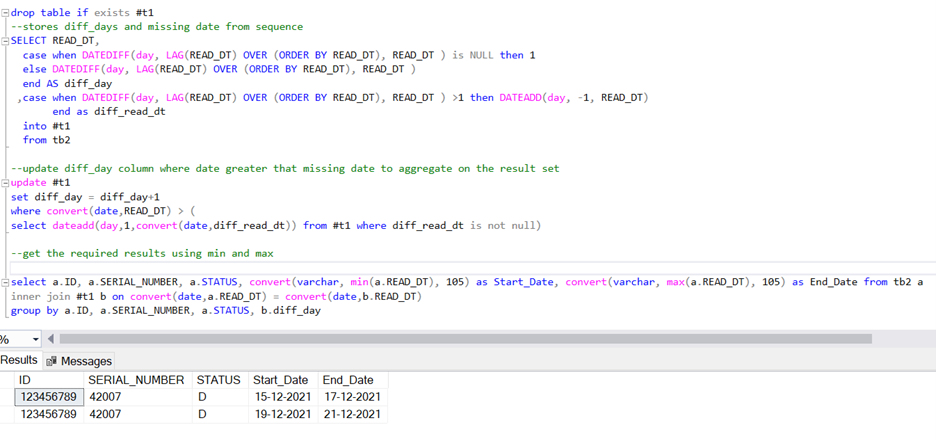Screen dimensions: 936x441
Task: Click the 'set diff_day = diff_day+1' line
Action: point(85,197)
